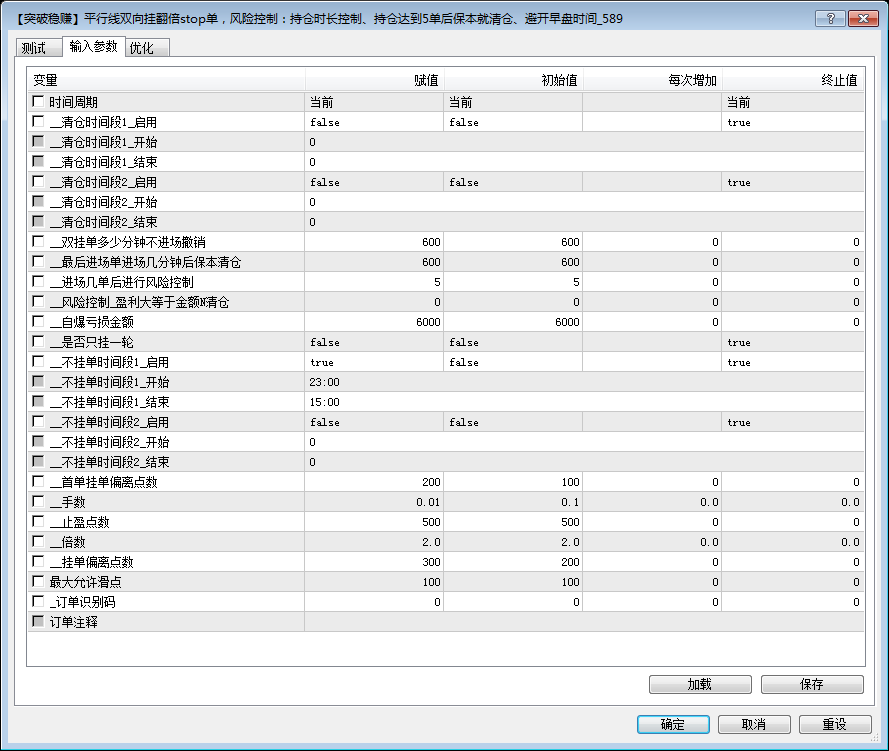Switch to the 测试 tab
The height and width of the screenshot is (751, 889).
coord(38,48)
